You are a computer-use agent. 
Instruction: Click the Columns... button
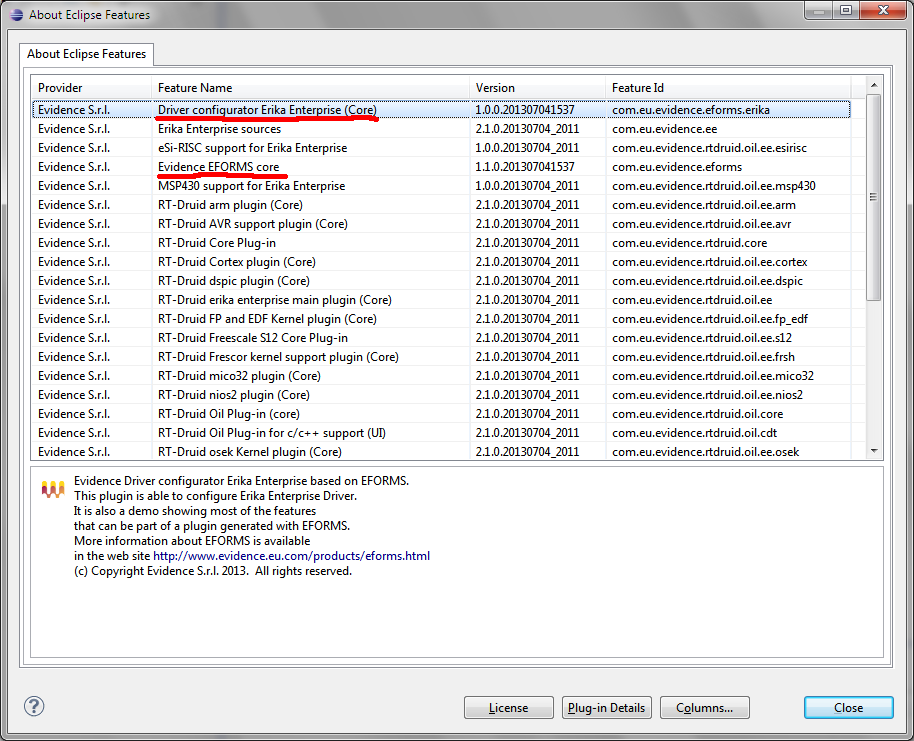pos(705,708)
